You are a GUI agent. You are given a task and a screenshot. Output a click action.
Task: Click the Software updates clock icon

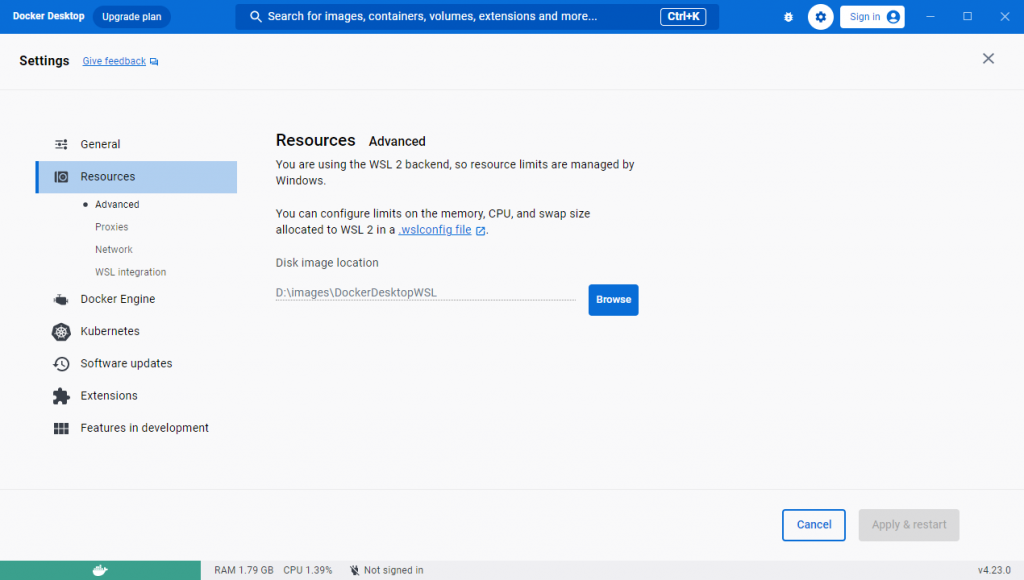click(x=61, y=363)
